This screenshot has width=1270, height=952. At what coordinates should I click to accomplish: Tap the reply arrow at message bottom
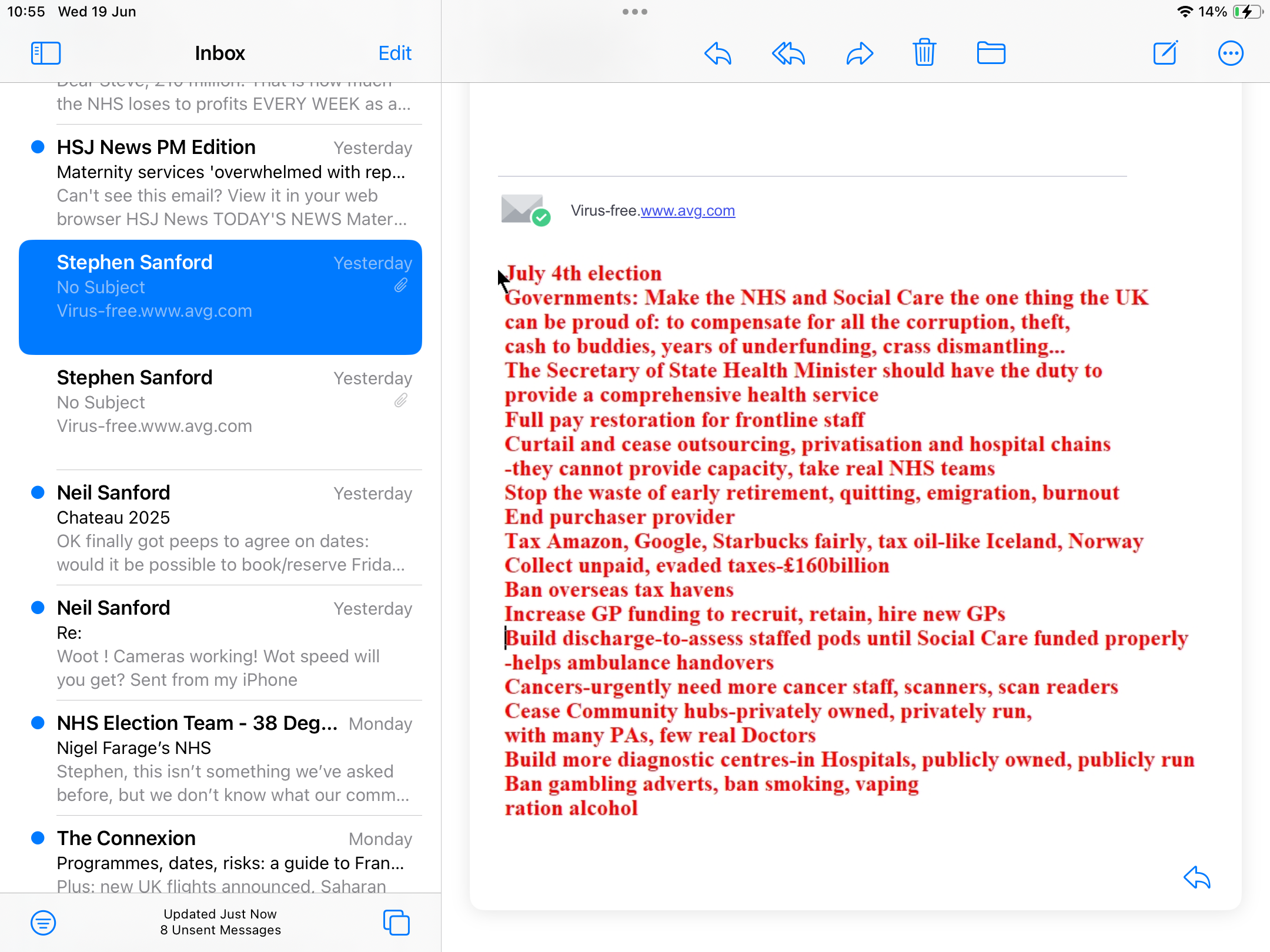pos(1197,878)
